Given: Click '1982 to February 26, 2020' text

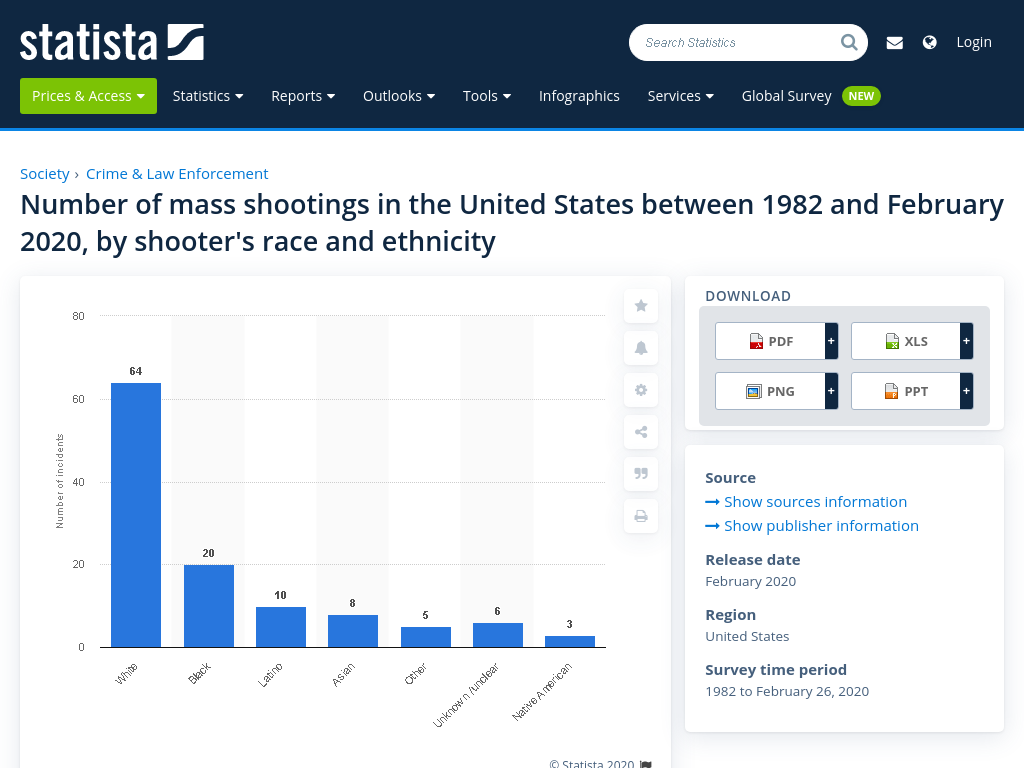Looking at the screenshot, I should click(787, 691).
